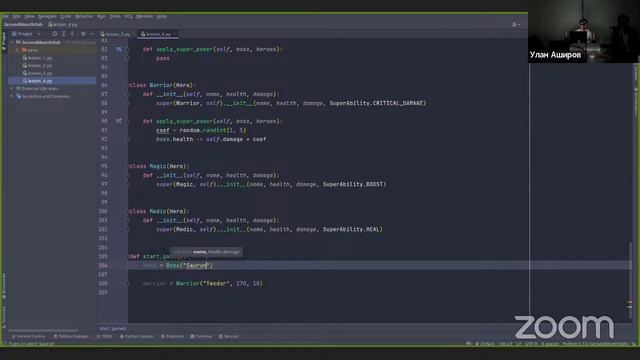Click Collapse All icon in Project panel
This screenshot has width=640, height=360.
pos(73,34)
